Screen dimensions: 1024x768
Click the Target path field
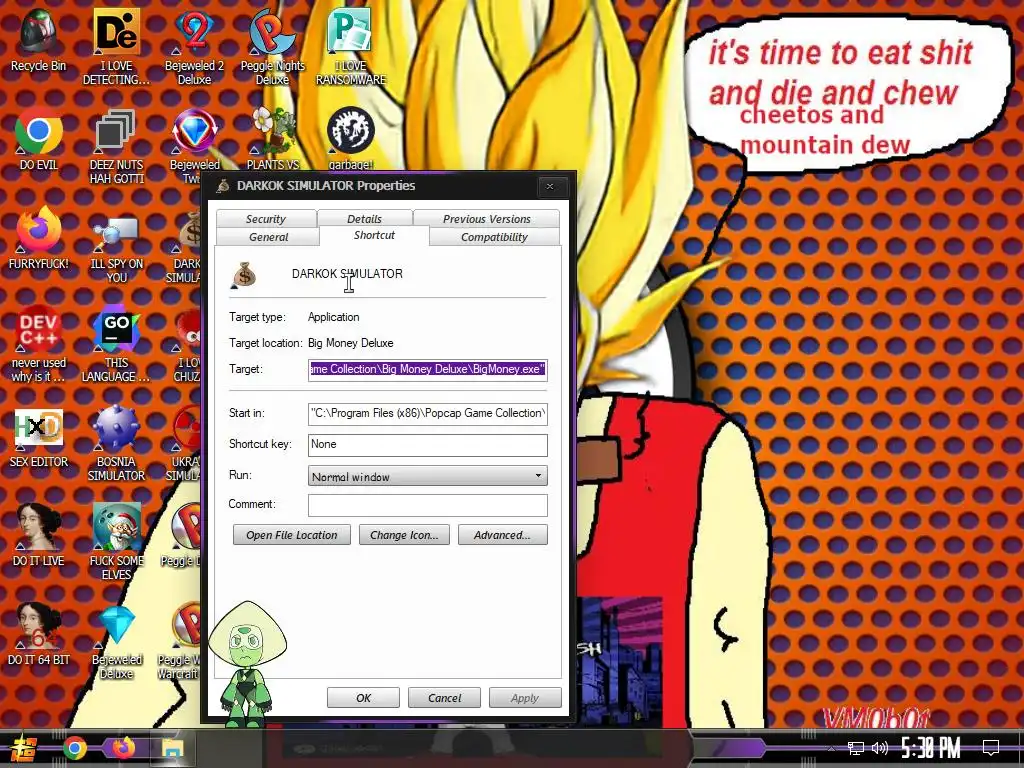point(428,370)
